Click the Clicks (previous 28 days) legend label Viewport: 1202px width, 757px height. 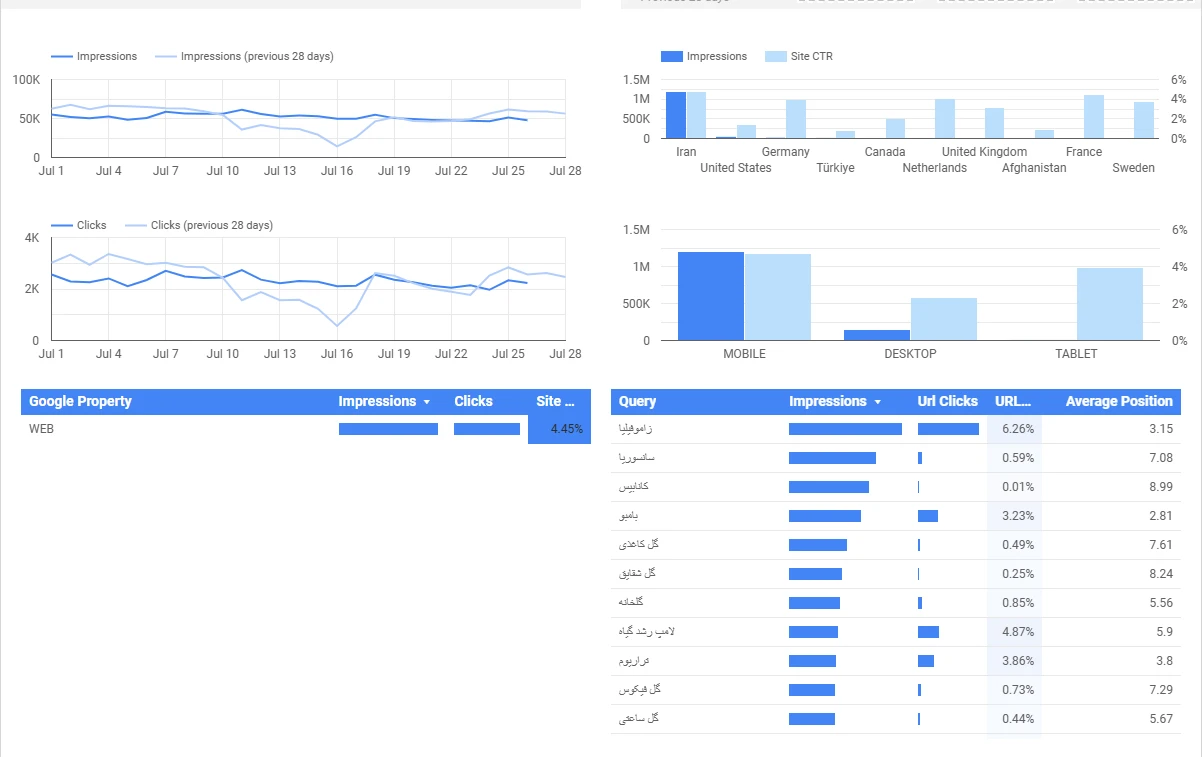[x=212, y=225]
